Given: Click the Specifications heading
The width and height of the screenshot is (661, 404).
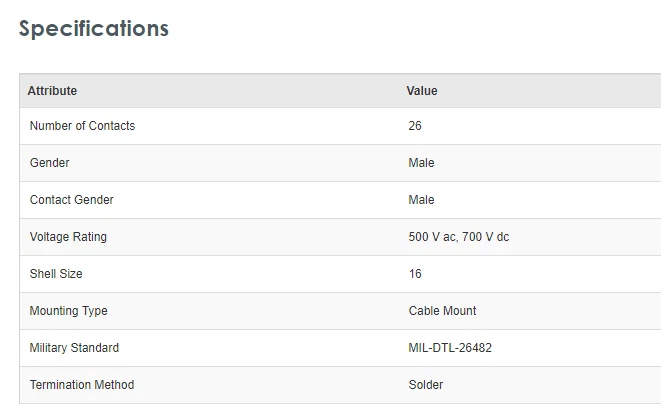Looking at the screenshot, I should (94, 29).
